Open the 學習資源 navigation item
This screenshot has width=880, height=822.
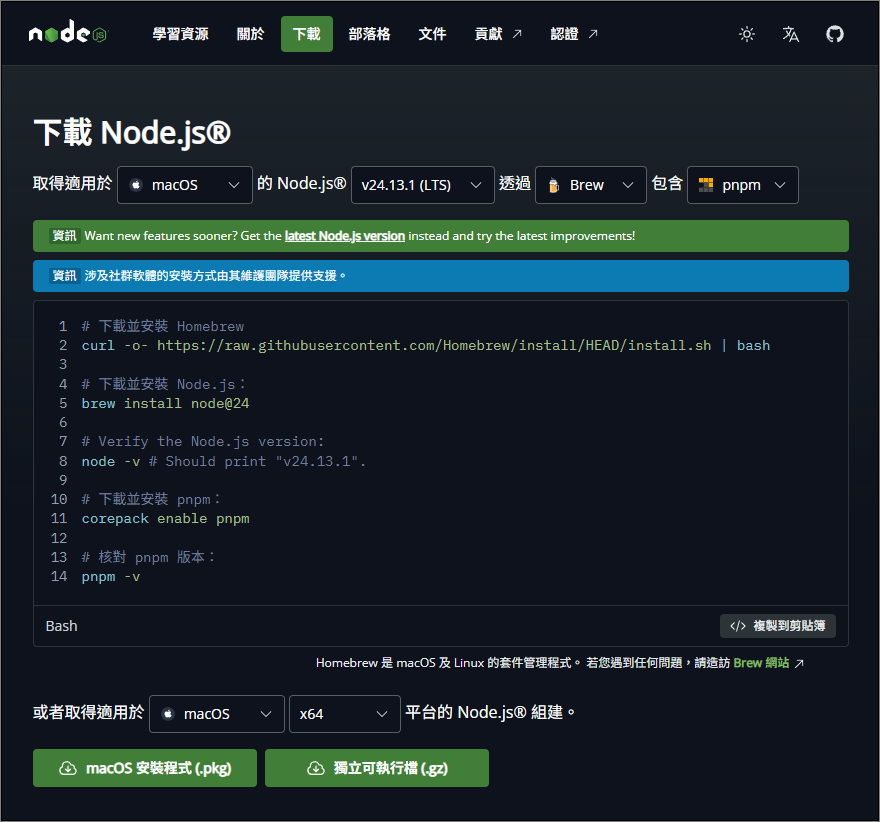tap(180, 34)
